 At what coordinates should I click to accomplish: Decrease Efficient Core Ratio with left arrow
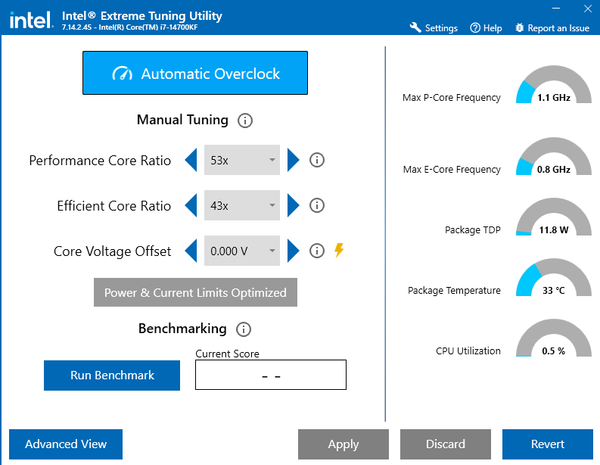[x=192, y=206]
